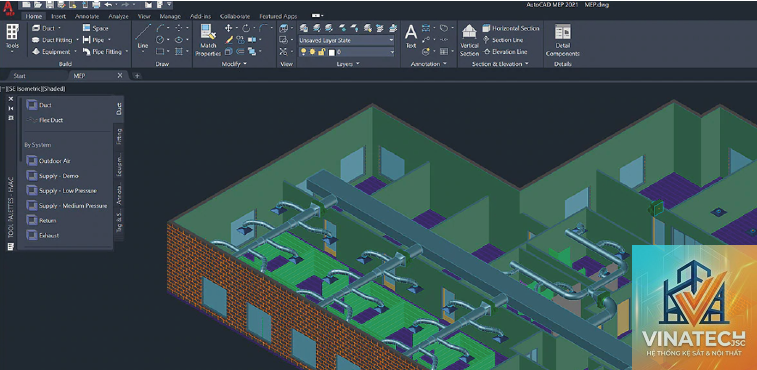Viewport: 757px width, 370px height.
Task: Switch to the Manage ribbon tab
Action: click(170, 16)
